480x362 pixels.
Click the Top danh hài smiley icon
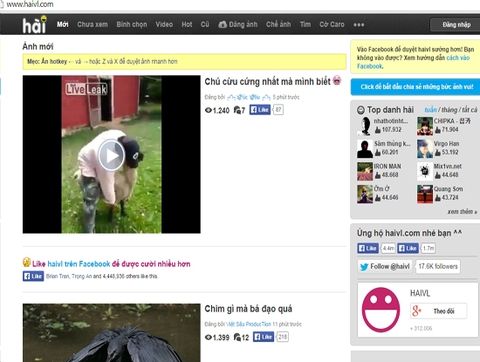[x=361, y=110]
